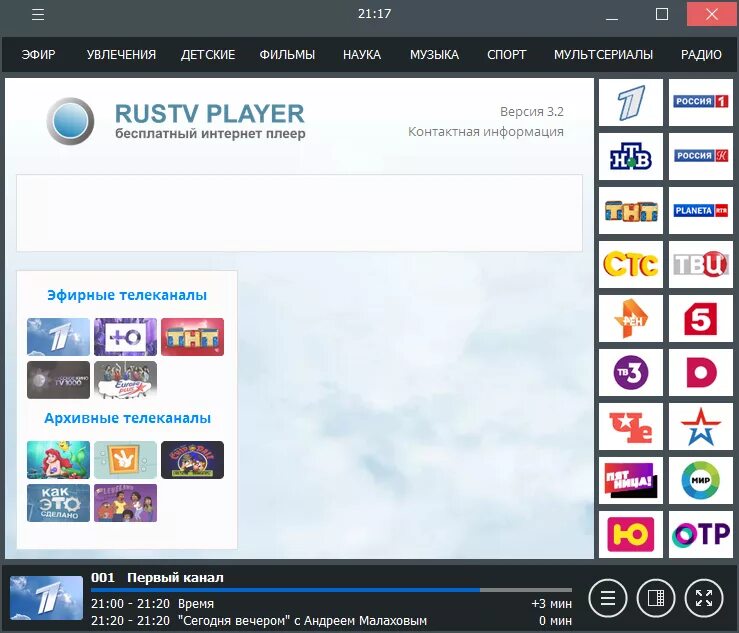Open the СПОРТ category
The height and width of the screenshot is (633, 739).
pos(507,55)
